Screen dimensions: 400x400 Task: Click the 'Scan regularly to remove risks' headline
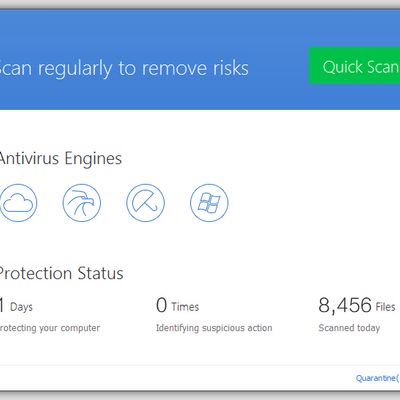124,68
